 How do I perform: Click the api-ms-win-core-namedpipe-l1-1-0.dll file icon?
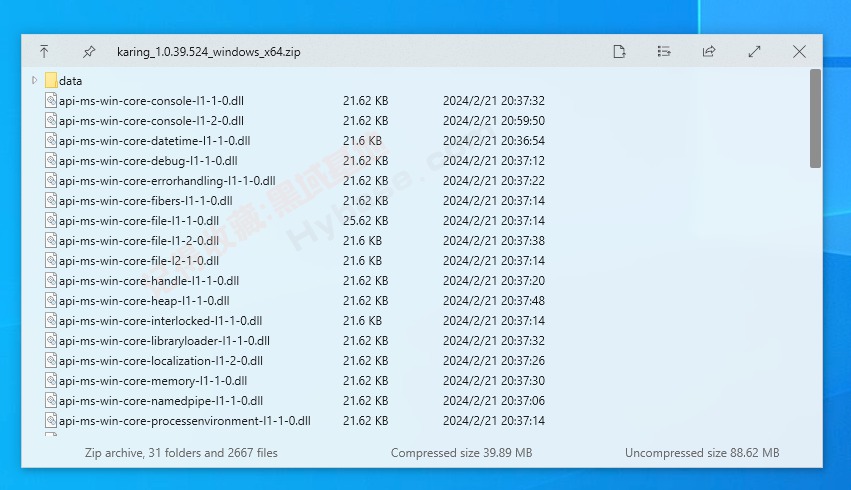click(x=51, y=400)
